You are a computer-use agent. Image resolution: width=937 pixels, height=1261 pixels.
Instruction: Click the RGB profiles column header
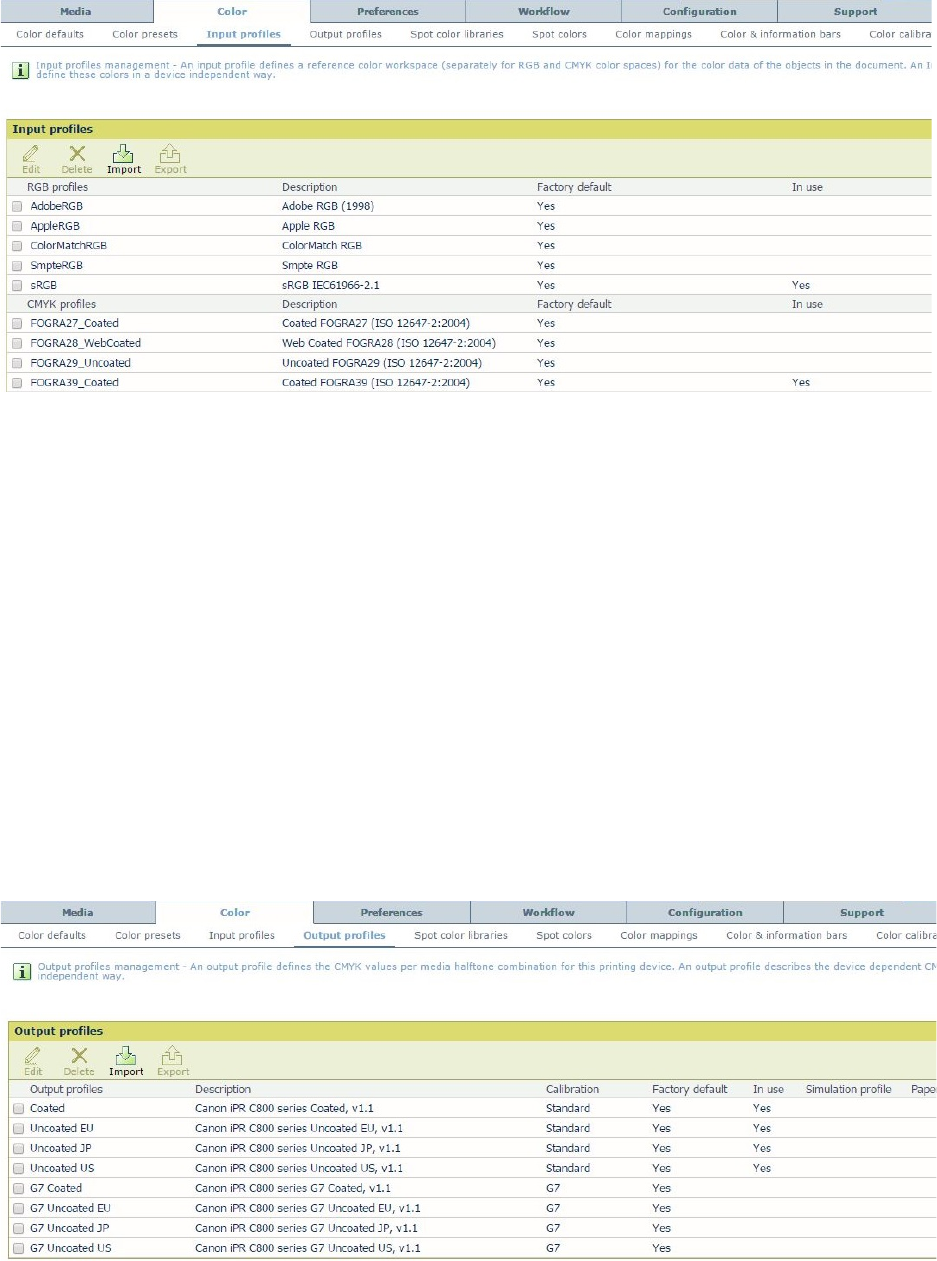click(57, 187)
